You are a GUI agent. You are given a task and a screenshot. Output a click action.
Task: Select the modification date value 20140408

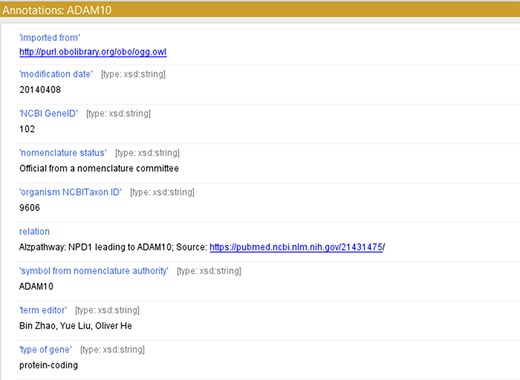pyautogui.click(x=40, y=90)
